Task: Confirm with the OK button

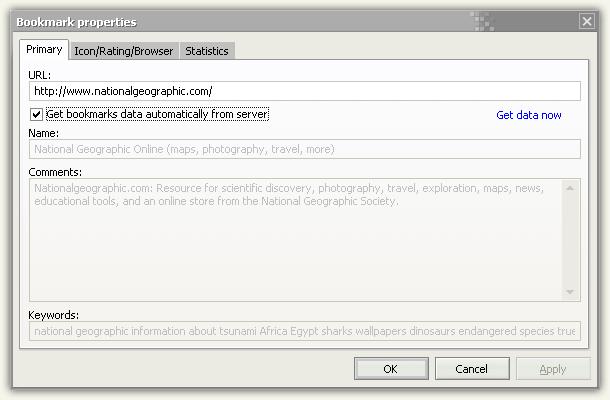Action: coord(391,369)
